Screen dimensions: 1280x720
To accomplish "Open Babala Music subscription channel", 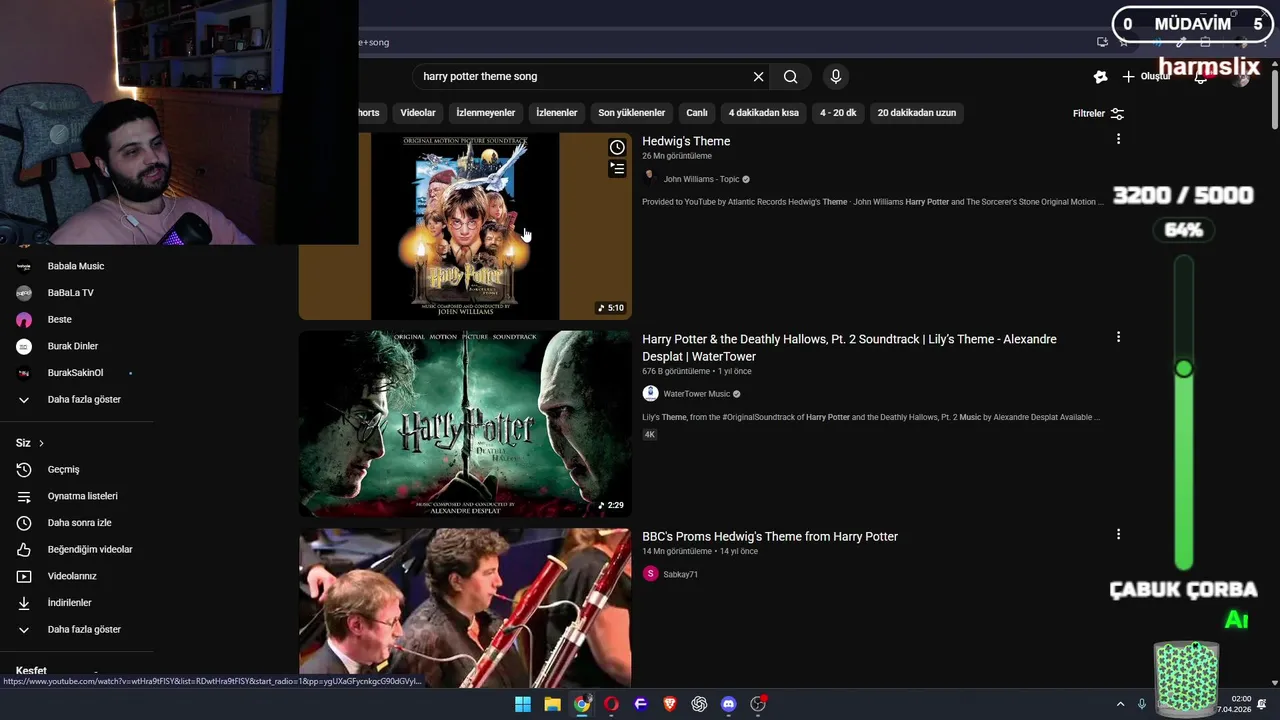I will [x=76, y=266].
